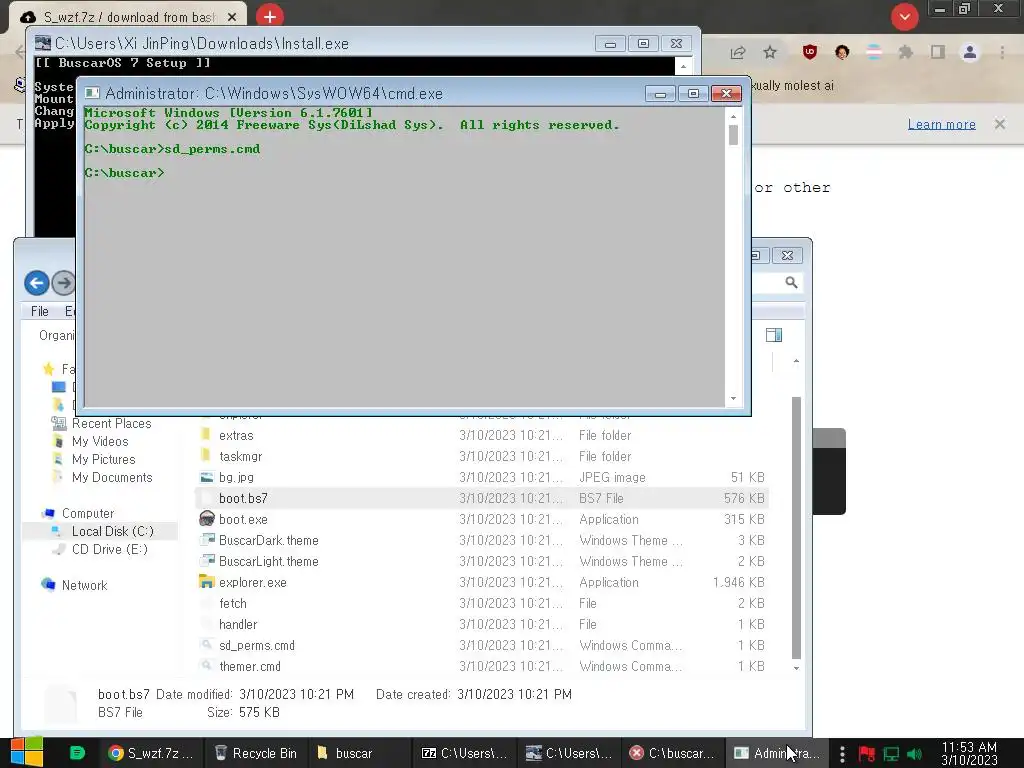Screen dimensions: 1024x768
Task: Switch to buscar folder taskbar item
Action: click(x=359, y=753)
